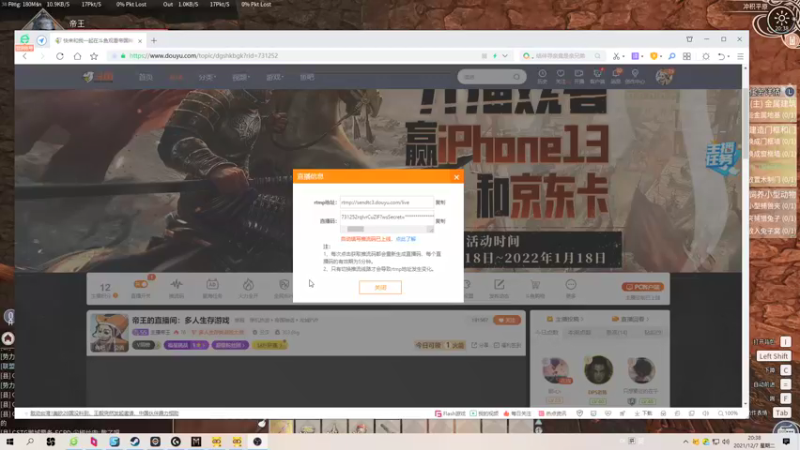800x450 pixels.
Task: Copy the stream code using the lower 复制 link
Action: (440, 221)
